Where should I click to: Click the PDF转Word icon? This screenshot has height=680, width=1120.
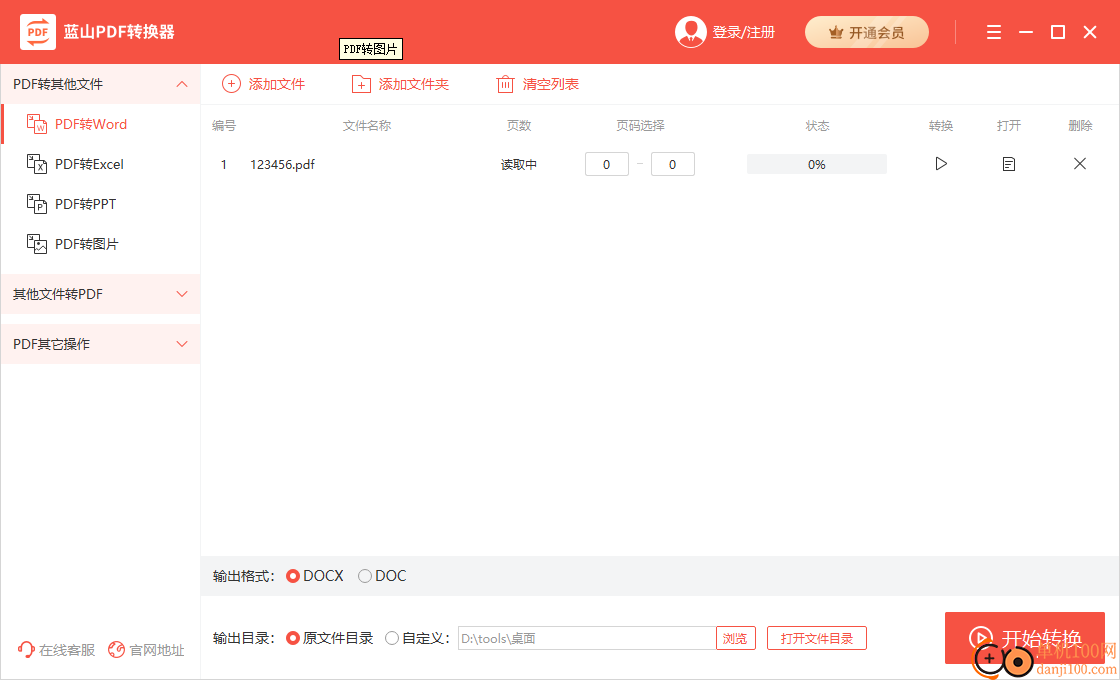[36, 124]
